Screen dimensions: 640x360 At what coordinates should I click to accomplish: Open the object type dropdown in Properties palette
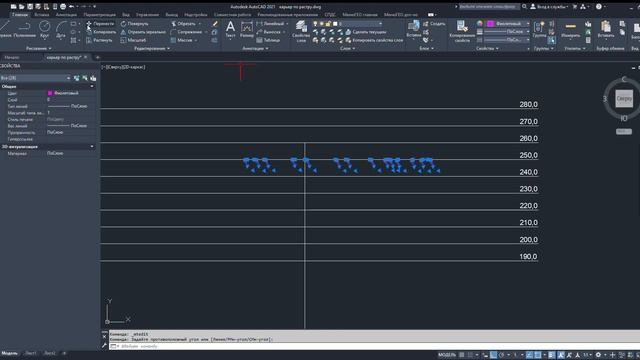[36, 78]
